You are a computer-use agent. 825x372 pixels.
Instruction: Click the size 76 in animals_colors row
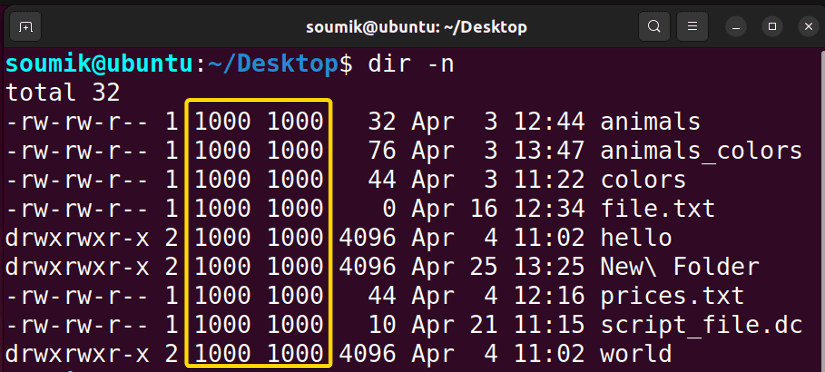pos(382,152)
